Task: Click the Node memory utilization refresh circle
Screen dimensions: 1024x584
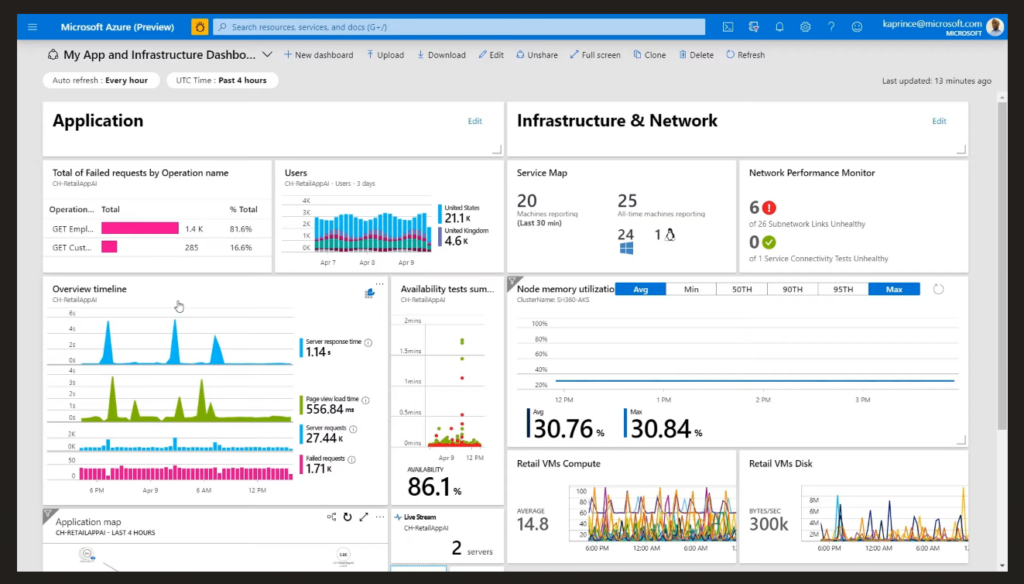Action: pyautogui.click(x=938, y=289)
